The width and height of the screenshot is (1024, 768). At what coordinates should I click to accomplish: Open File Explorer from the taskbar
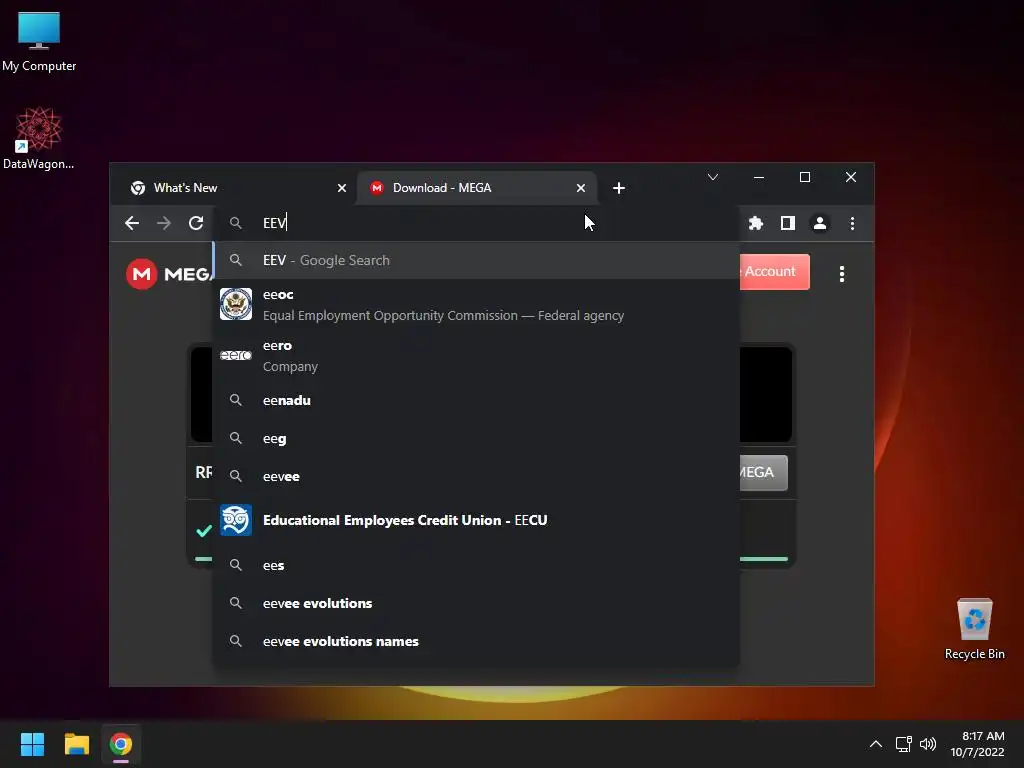click(76, 744)
